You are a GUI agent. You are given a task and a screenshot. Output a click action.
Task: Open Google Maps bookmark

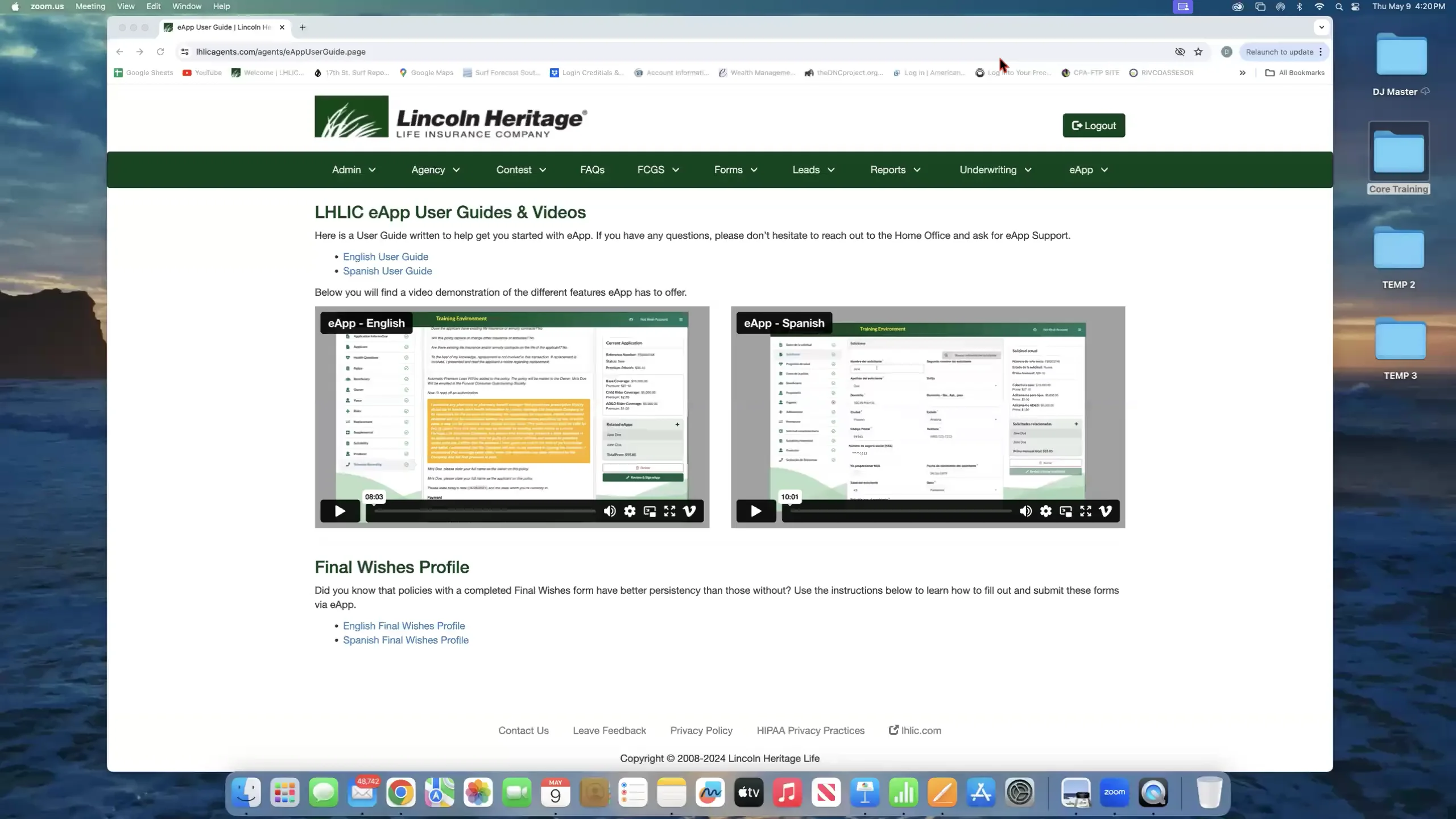[426, 73]
